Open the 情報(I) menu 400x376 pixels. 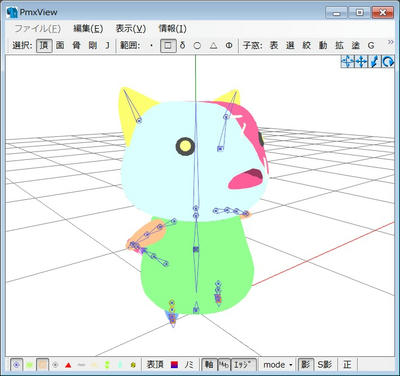coord(172,29)
